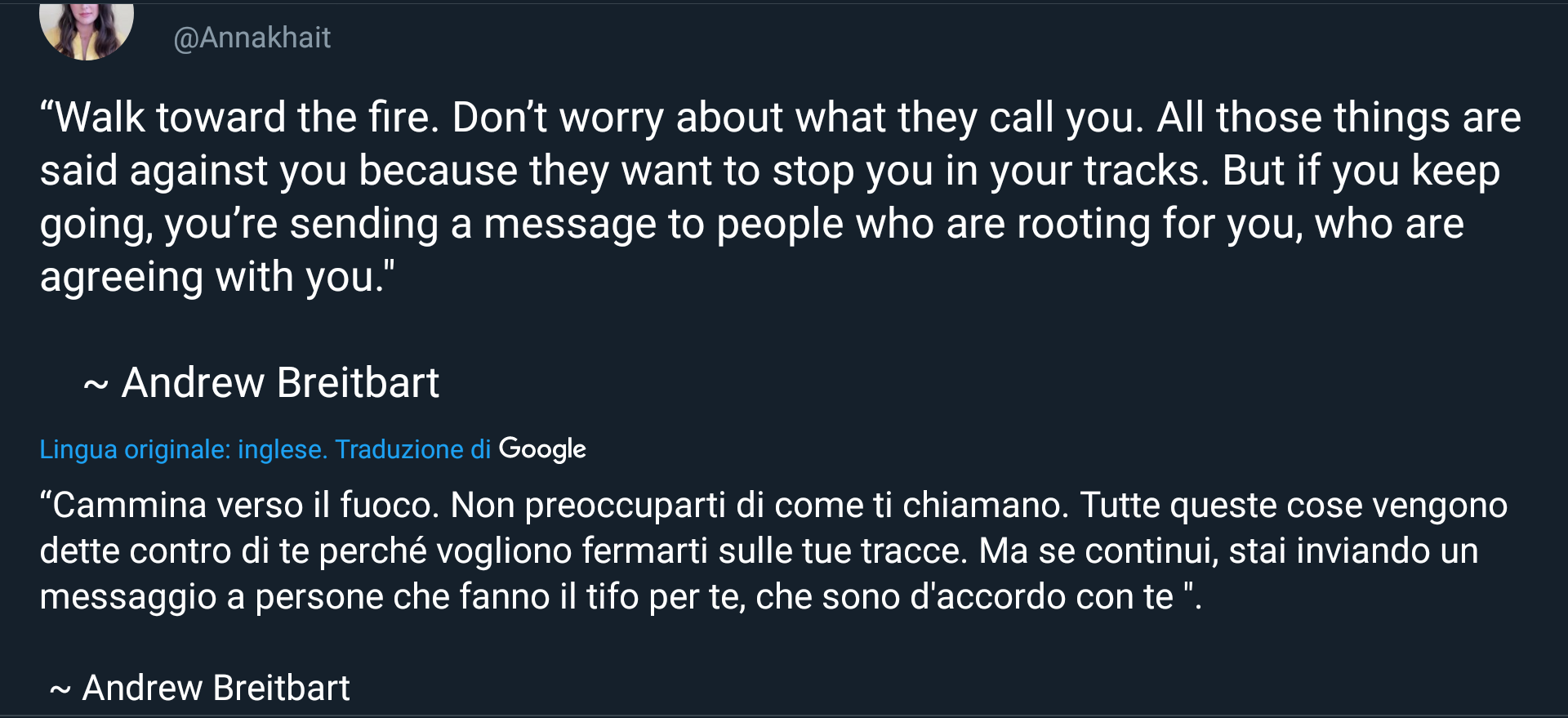This screenshot has height=718, width=1568.
Task: Select the translated "~ Andrew Breitbart" bottom signature
Action: point(200,688)
